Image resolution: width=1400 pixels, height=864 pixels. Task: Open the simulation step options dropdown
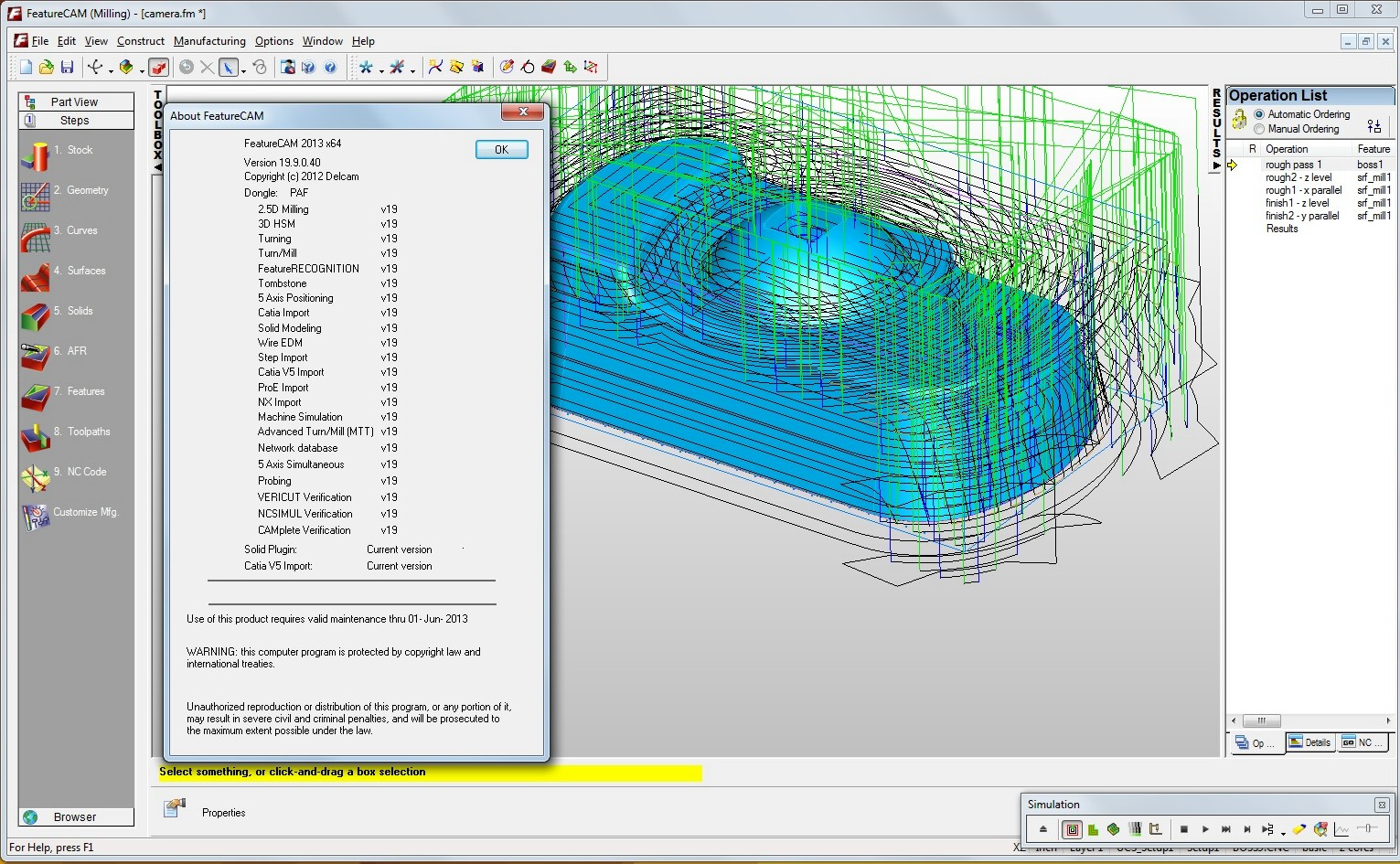(x=1283, y=832)
